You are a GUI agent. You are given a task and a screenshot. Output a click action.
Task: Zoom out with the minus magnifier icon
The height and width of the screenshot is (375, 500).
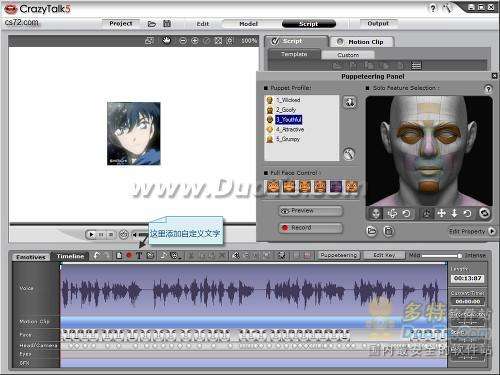click(183, 41)
